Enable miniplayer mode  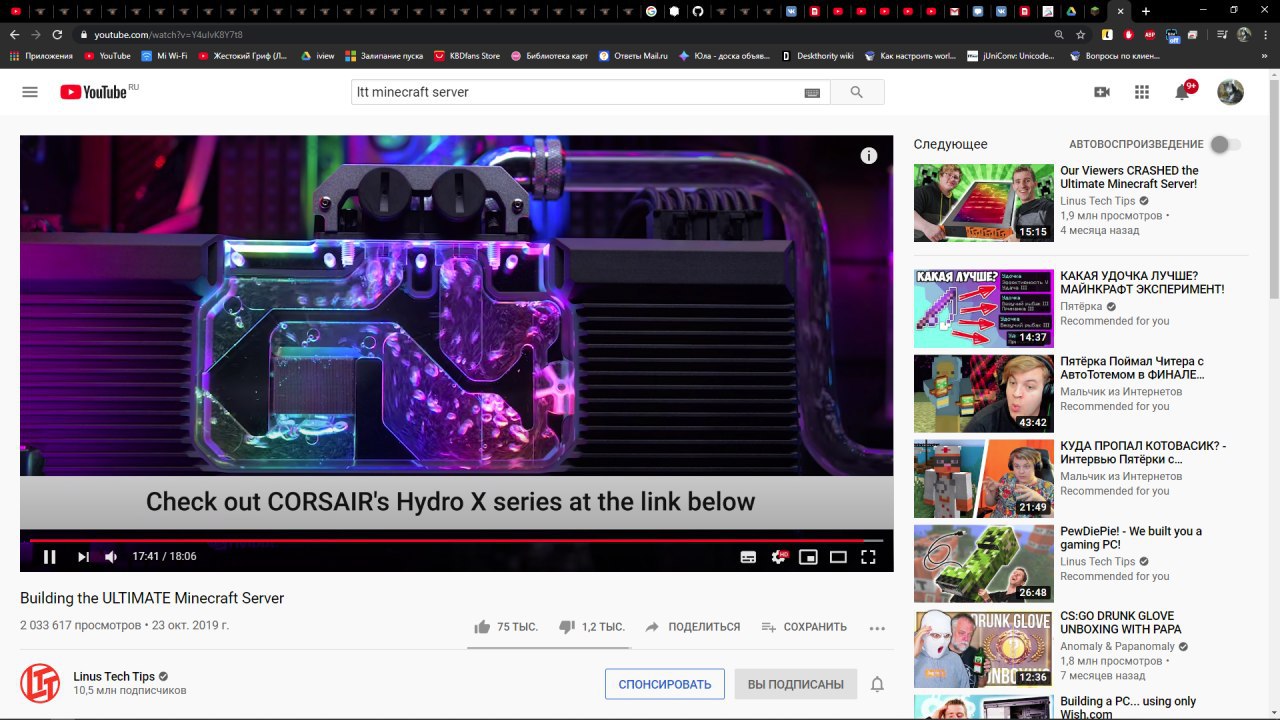(x=808, y=557)
